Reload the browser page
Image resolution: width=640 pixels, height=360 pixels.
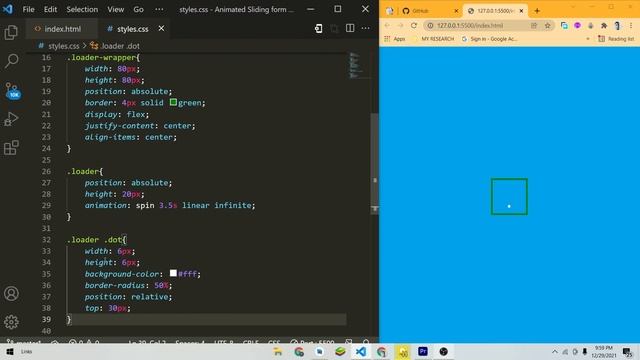tap(414, 25)
